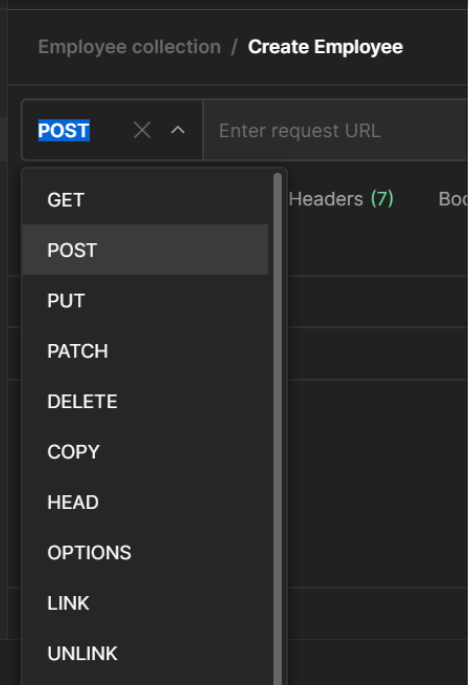Click the method dropdown scrollbar
Viewport: 469px width, 685px height.
point(277,428)
